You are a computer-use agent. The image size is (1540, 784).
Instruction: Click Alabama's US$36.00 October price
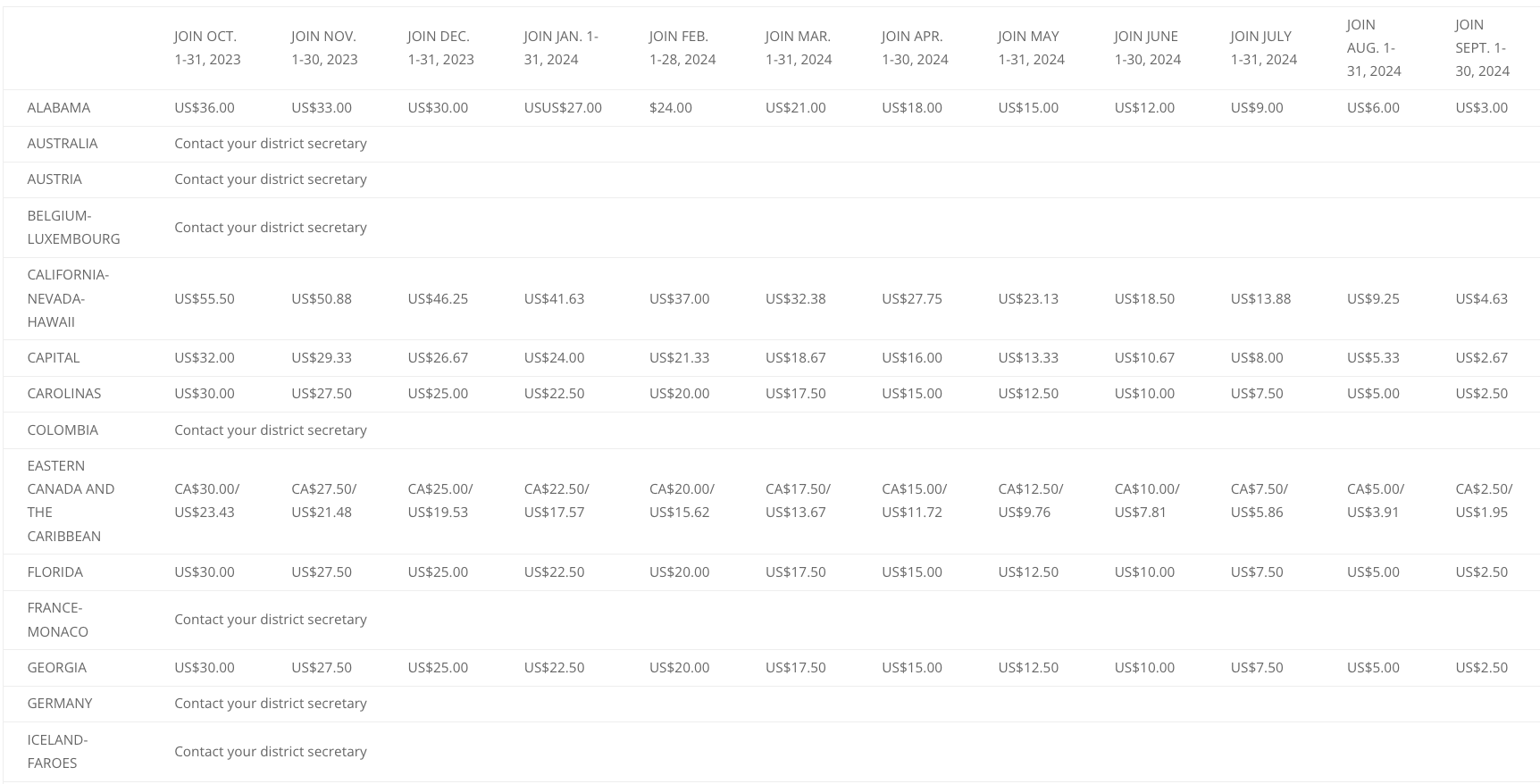coord(205,108)
